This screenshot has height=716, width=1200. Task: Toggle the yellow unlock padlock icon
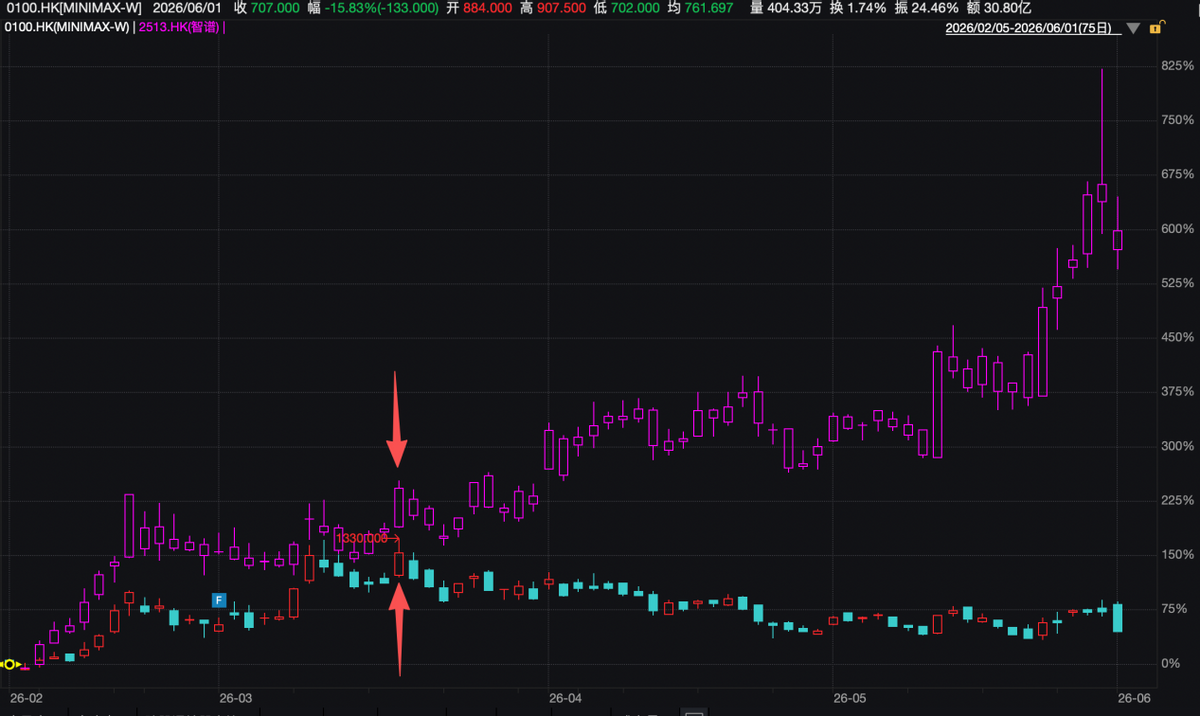coord(1155,28)
